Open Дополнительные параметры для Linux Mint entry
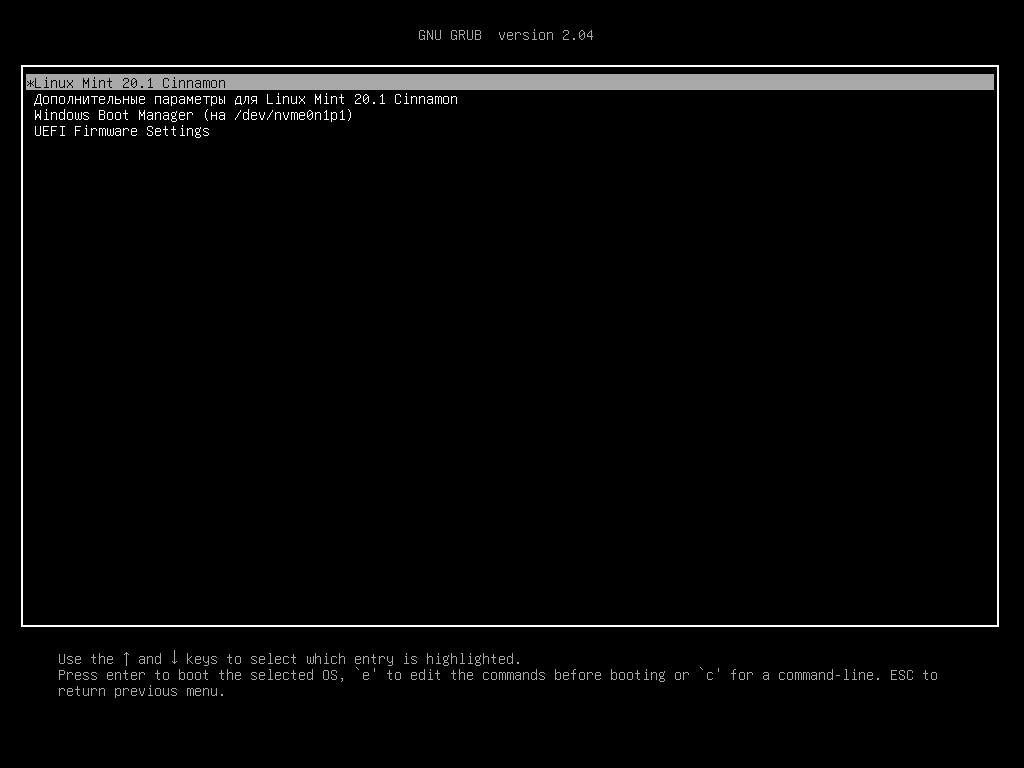 pos(246,99)
